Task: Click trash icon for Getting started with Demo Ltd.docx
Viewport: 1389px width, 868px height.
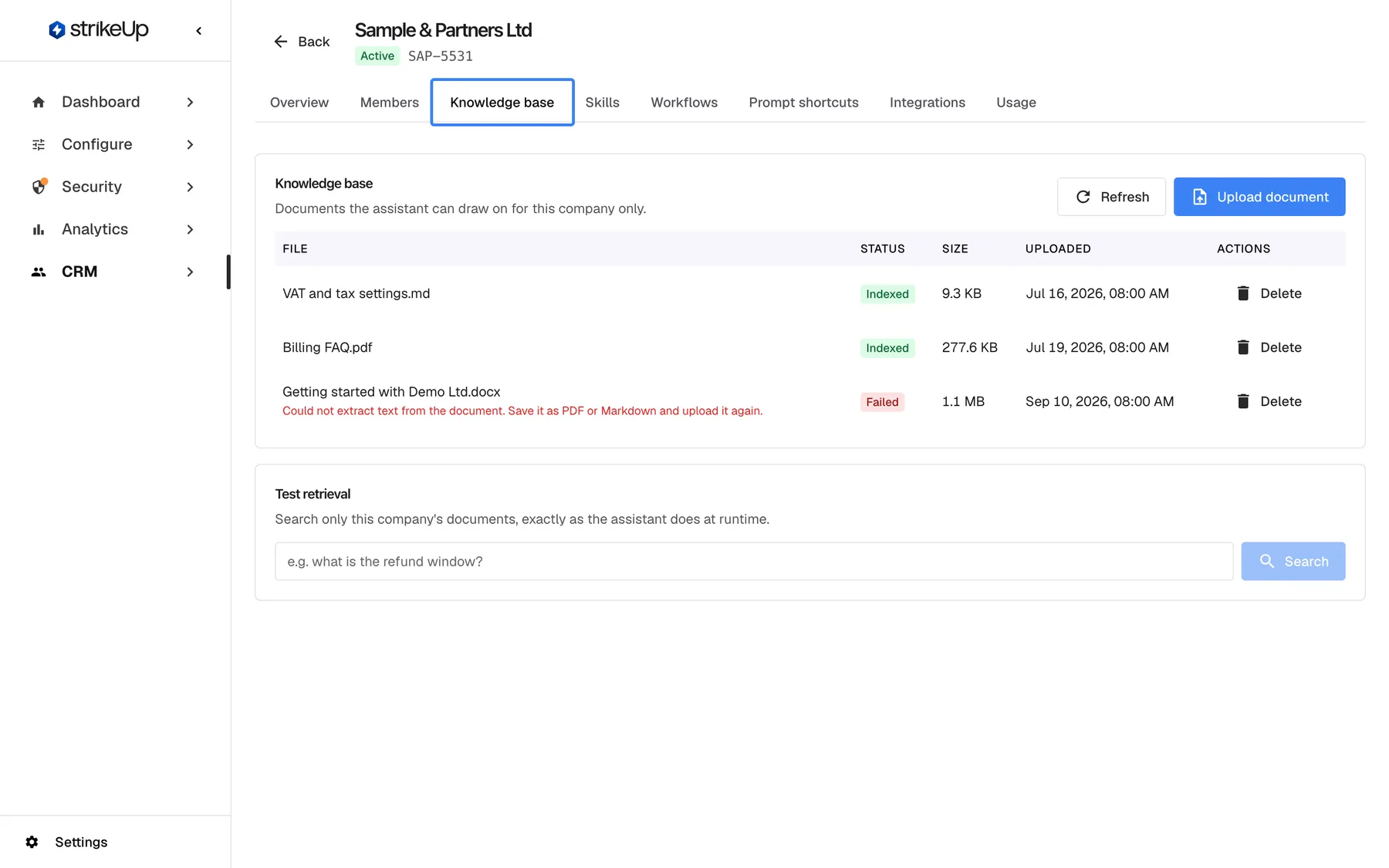Action: point(1243,401)
